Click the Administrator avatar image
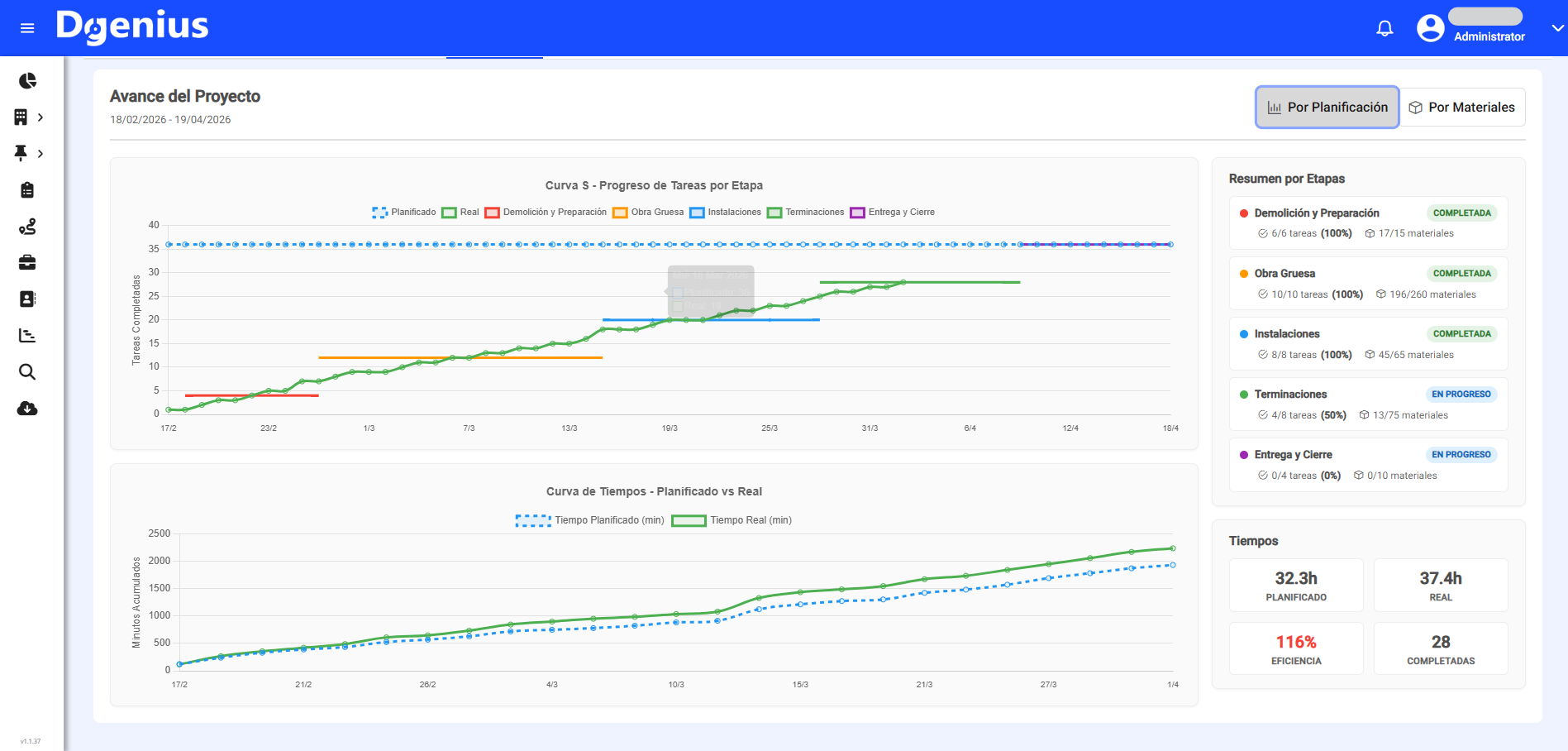This screenshot has width=1568, height=751. click(x=1429, y=27)
